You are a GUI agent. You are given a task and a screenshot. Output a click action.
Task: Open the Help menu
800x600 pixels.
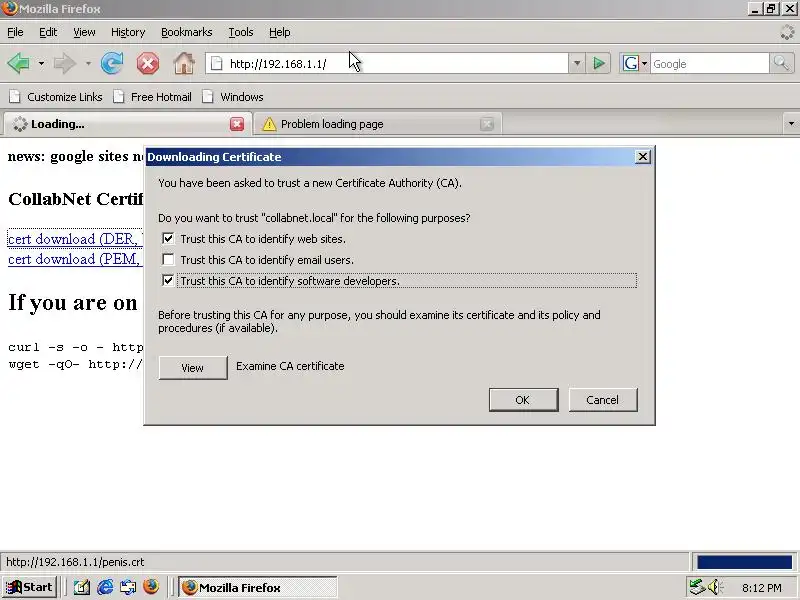(280, 32)
